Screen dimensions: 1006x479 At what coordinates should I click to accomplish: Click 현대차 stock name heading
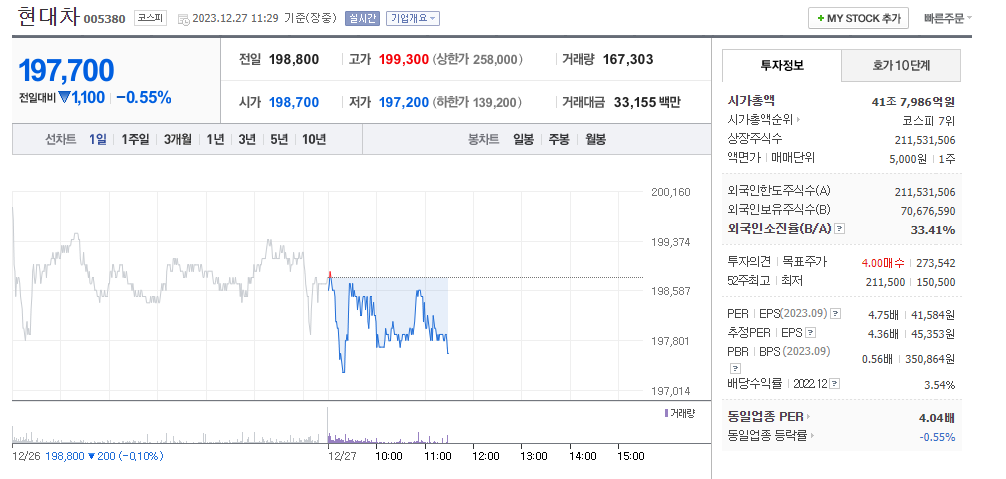[48, 17]
